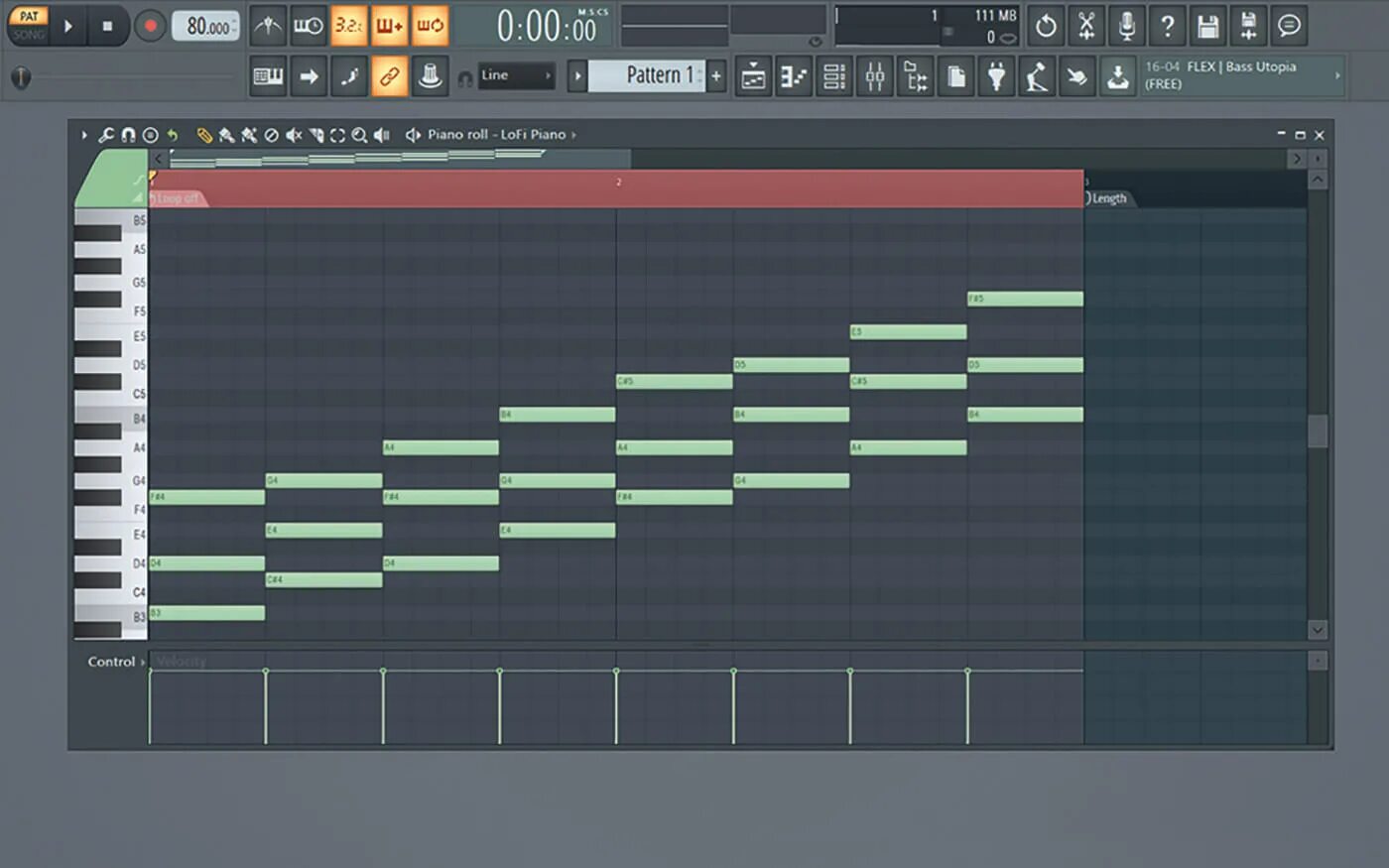This screenshot has width=1389, height=868.
Task: Open the audio editor scissors icon
Action: (1086, 26)
